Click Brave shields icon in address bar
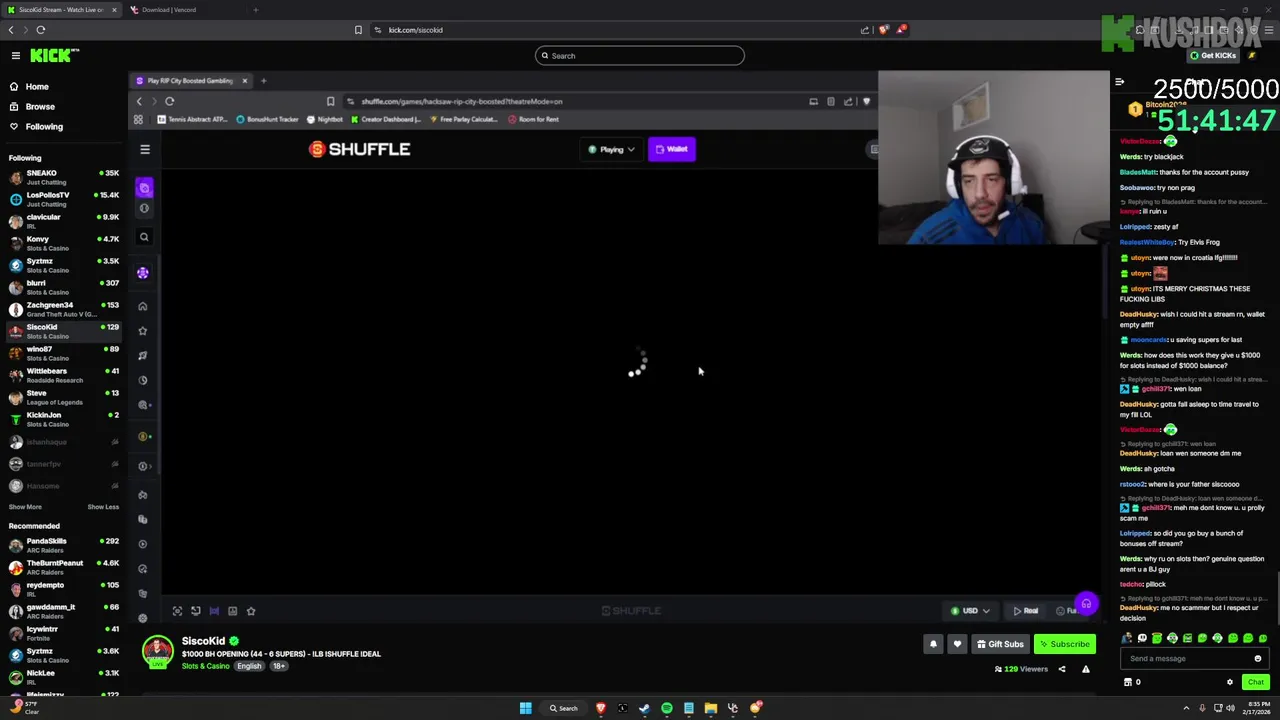This screenshot has height=720, width=1280. 883,30
